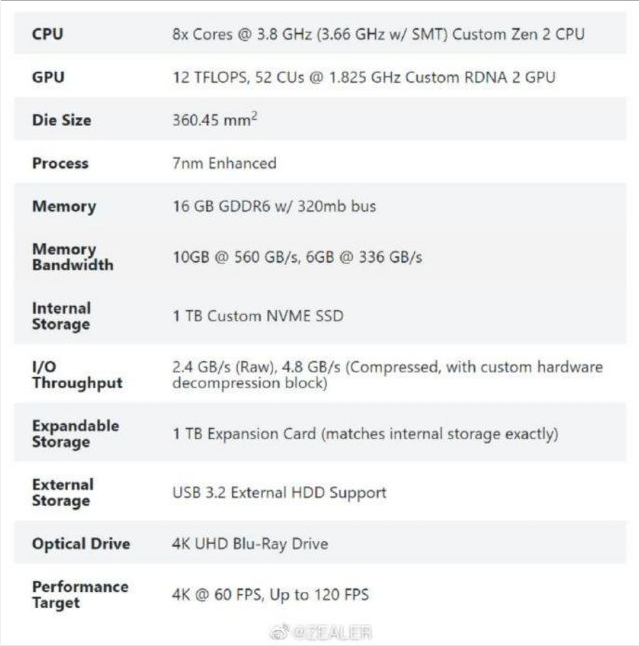This screenshot has width=639, height=646.
Task: Click the 1 TB Expansion Card value
Action: click(365, 434)
